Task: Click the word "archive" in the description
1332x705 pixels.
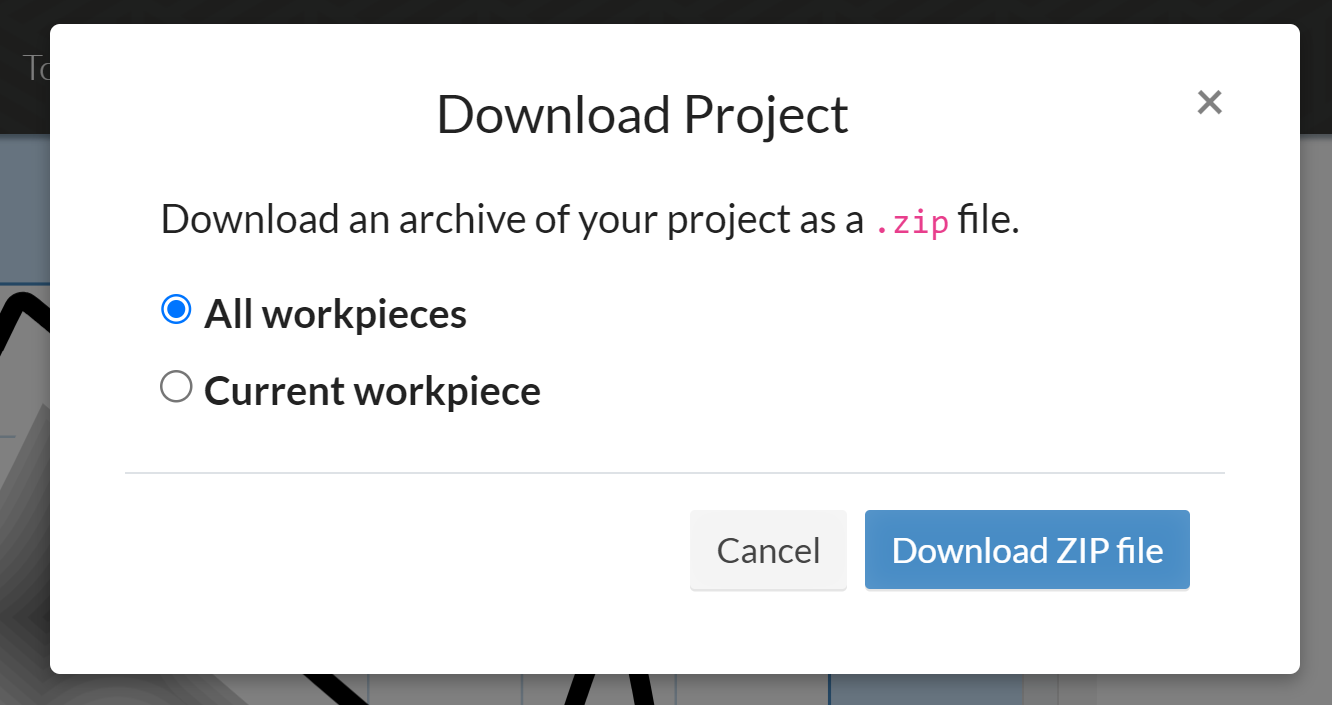Action: 463,220
